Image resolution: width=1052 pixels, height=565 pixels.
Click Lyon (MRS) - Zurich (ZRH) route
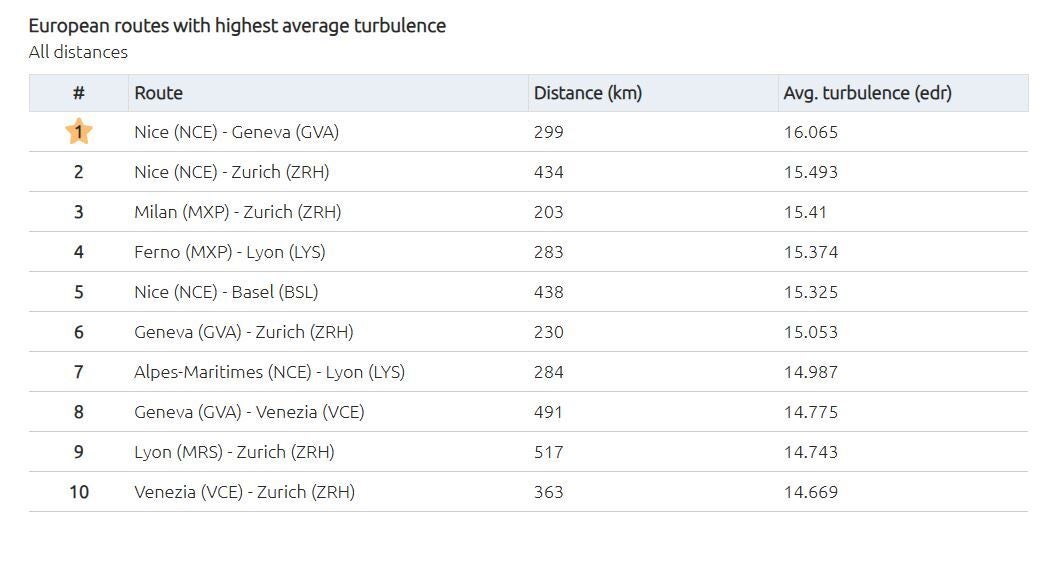pyautogui.click(x=234, y=452)
